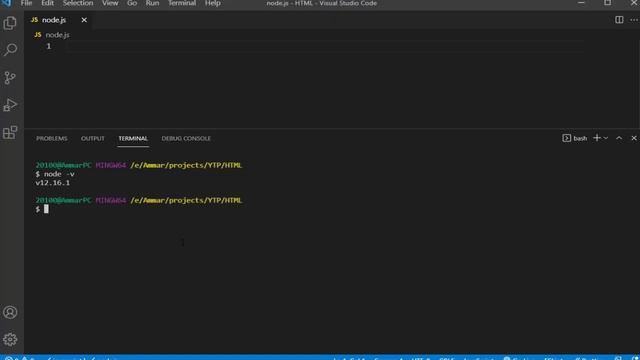Open the Help menu
This screenshot has height=360, width=640.
(x=213, y=3)
